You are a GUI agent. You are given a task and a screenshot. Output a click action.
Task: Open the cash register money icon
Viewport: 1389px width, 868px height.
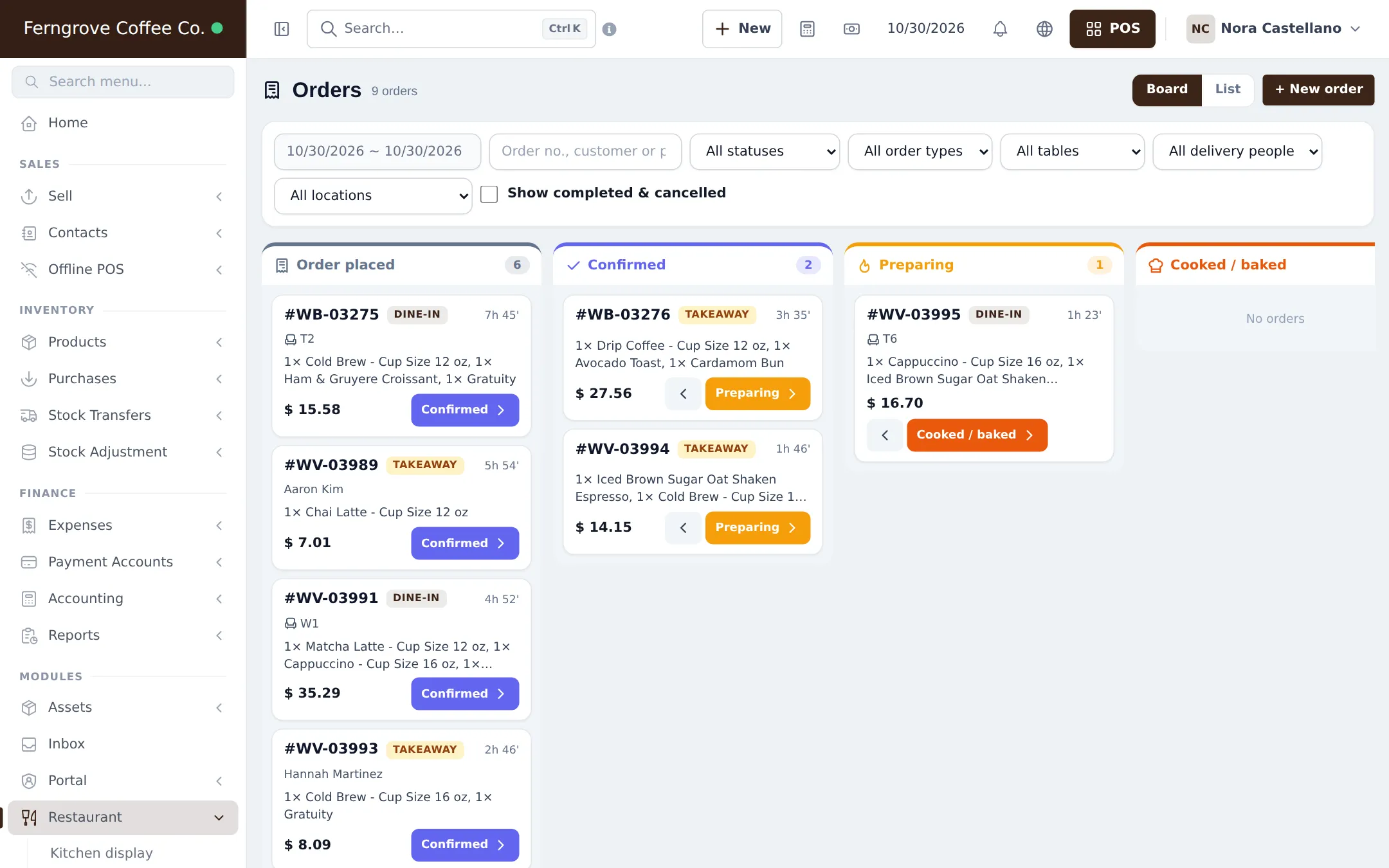(851, 29)
